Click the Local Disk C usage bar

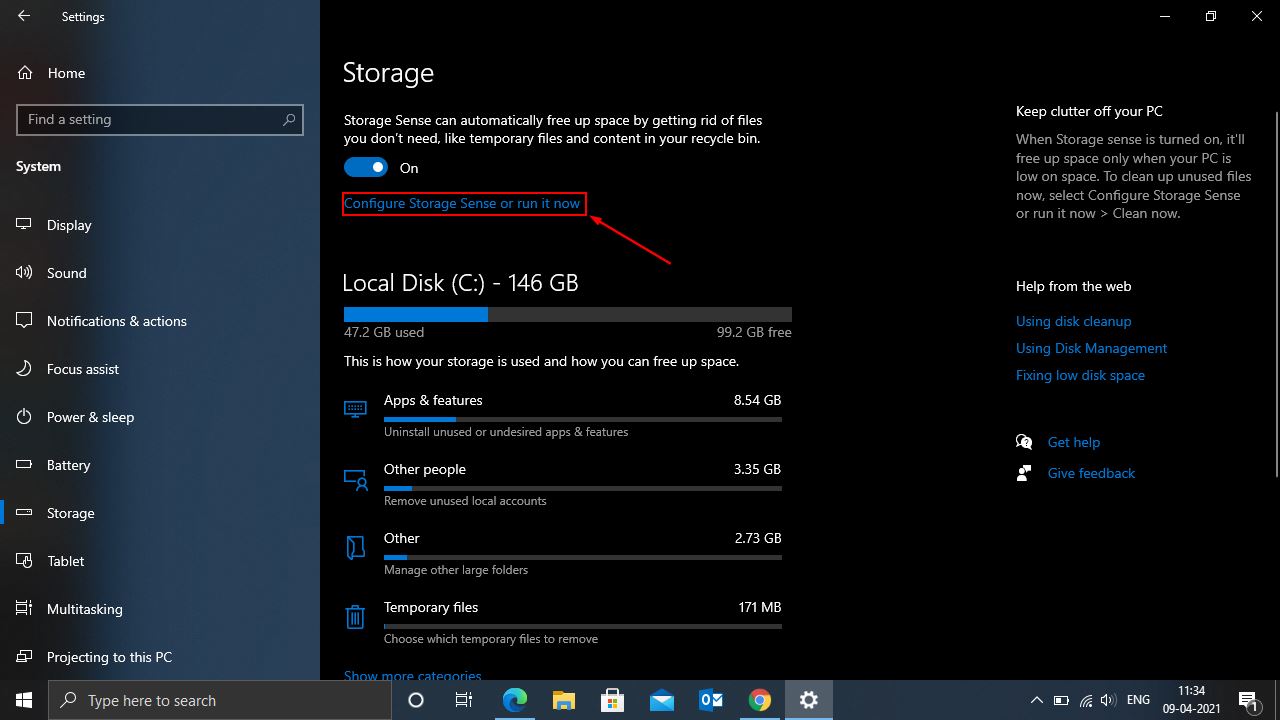tap(567, 314)
